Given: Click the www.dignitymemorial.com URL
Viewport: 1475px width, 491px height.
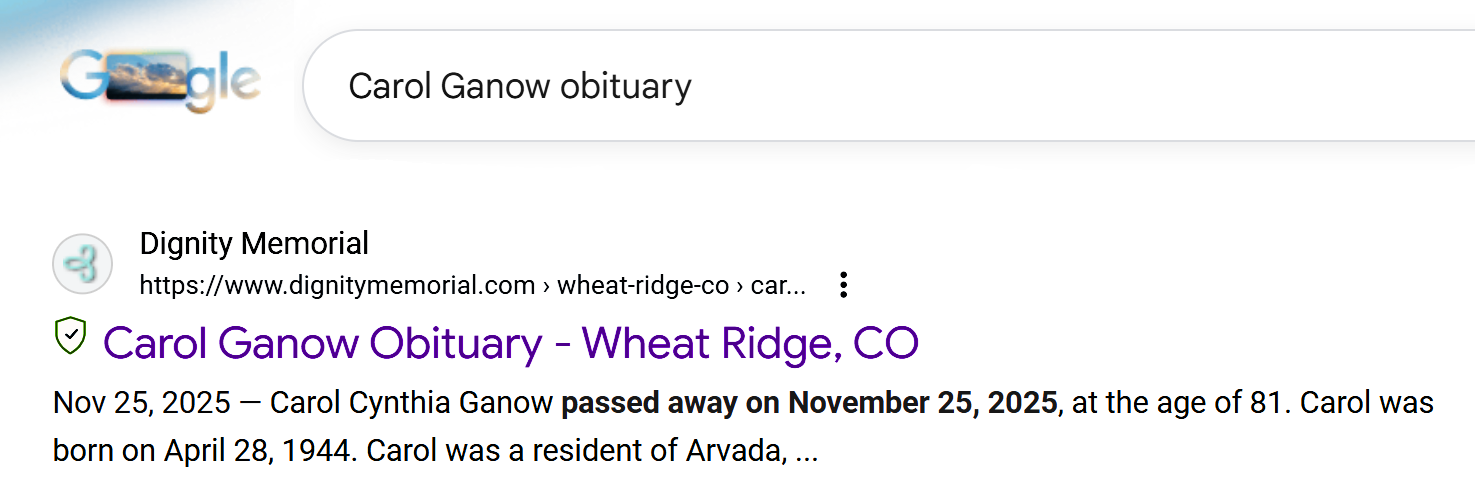Looking at the screenshot, I should click(x=337, y=286).
